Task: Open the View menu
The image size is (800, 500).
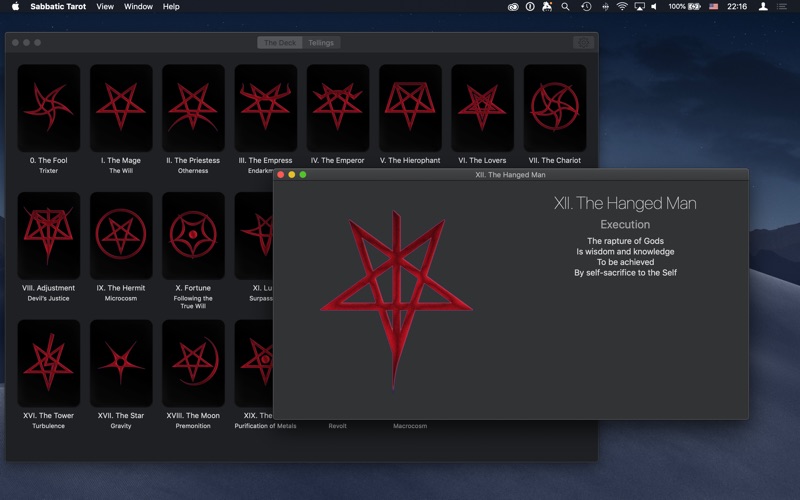Action: click(x=105, y=7)
